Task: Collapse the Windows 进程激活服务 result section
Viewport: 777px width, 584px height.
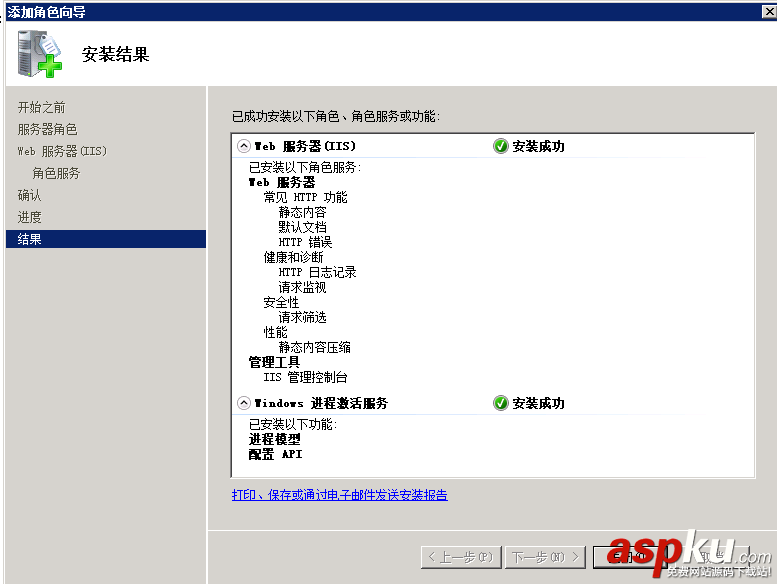Action: click(243, 403)
